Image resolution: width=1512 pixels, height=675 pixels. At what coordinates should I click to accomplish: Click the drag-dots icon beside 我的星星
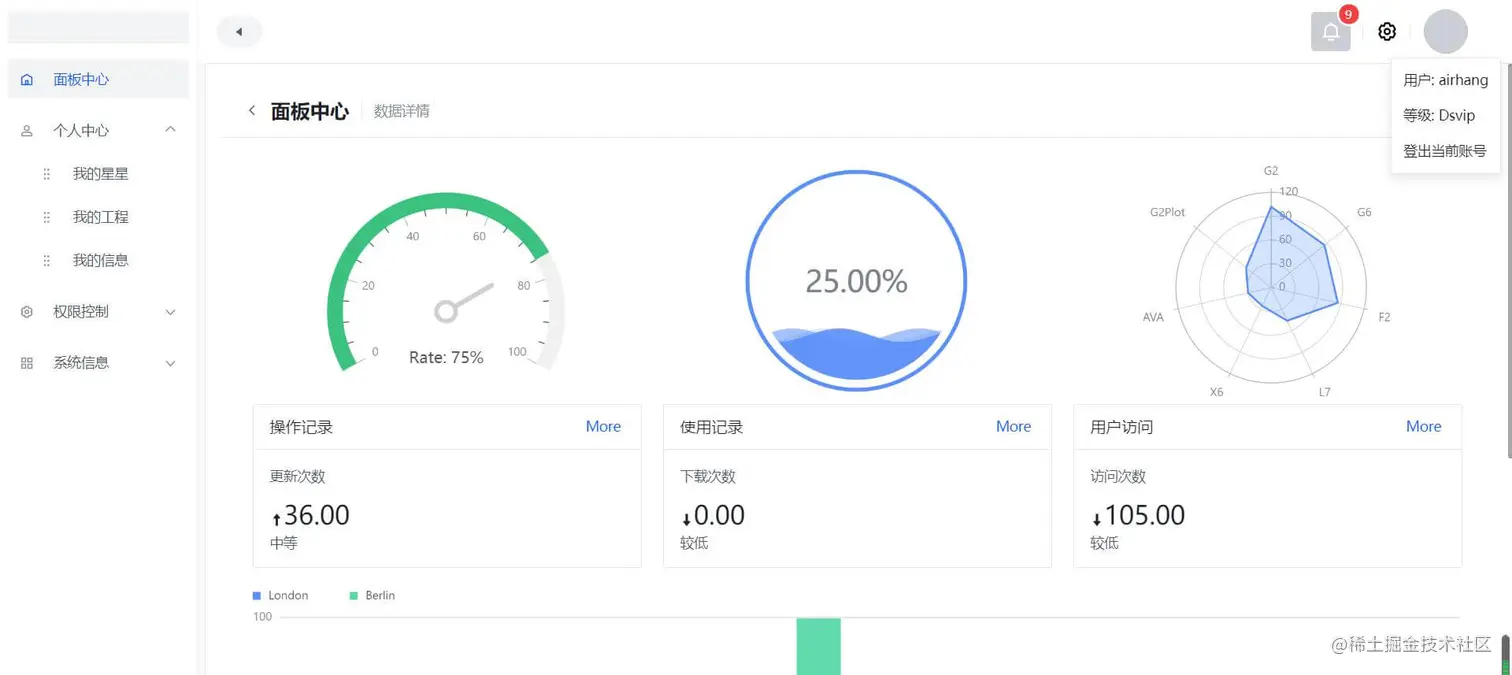point(47,174)
